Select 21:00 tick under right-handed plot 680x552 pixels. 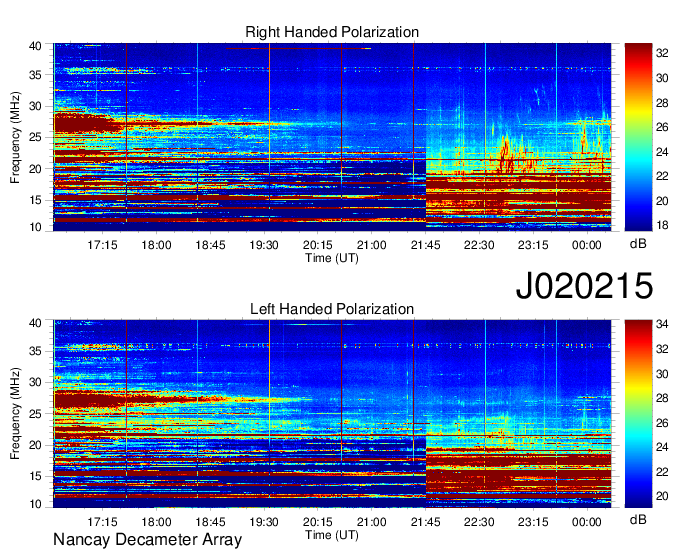tap(372, 245)
